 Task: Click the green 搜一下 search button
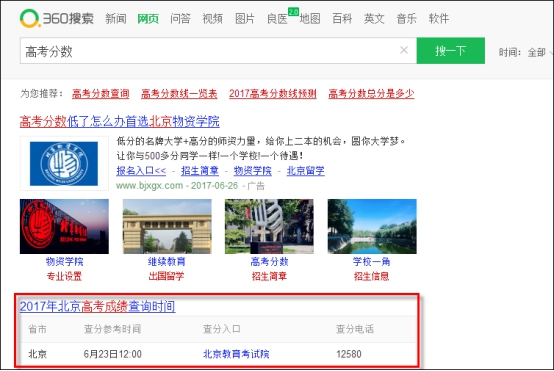[450, 51]
